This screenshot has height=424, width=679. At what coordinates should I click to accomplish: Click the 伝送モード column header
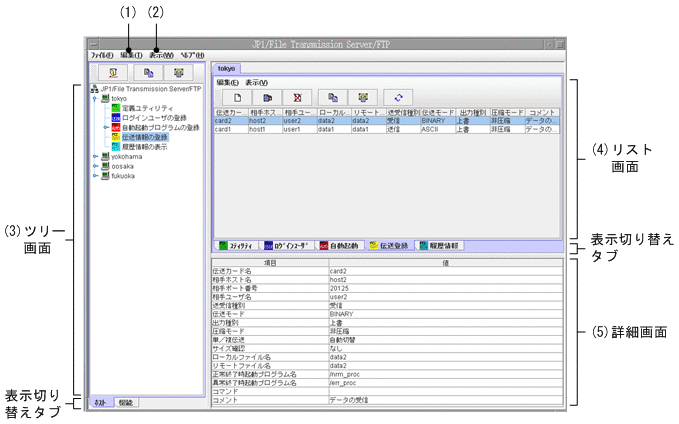[x=438, y=112]
